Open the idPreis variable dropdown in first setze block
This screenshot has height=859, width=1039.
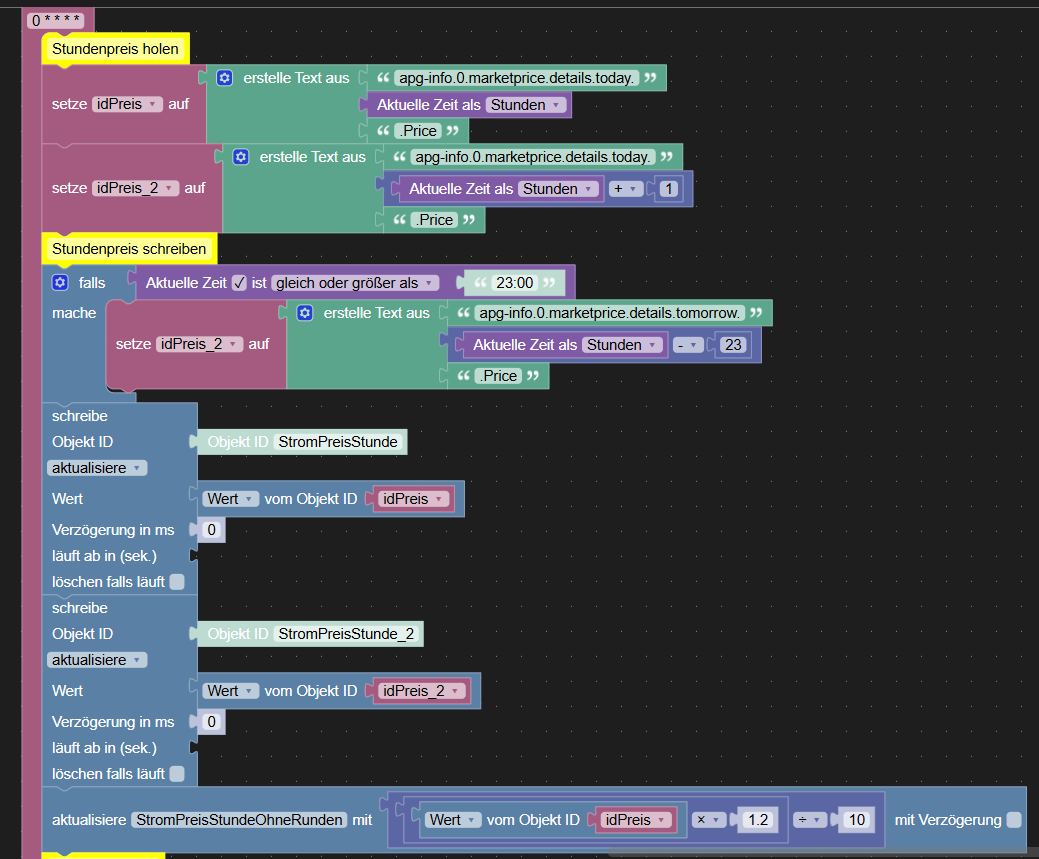click(x=127, y=104)
